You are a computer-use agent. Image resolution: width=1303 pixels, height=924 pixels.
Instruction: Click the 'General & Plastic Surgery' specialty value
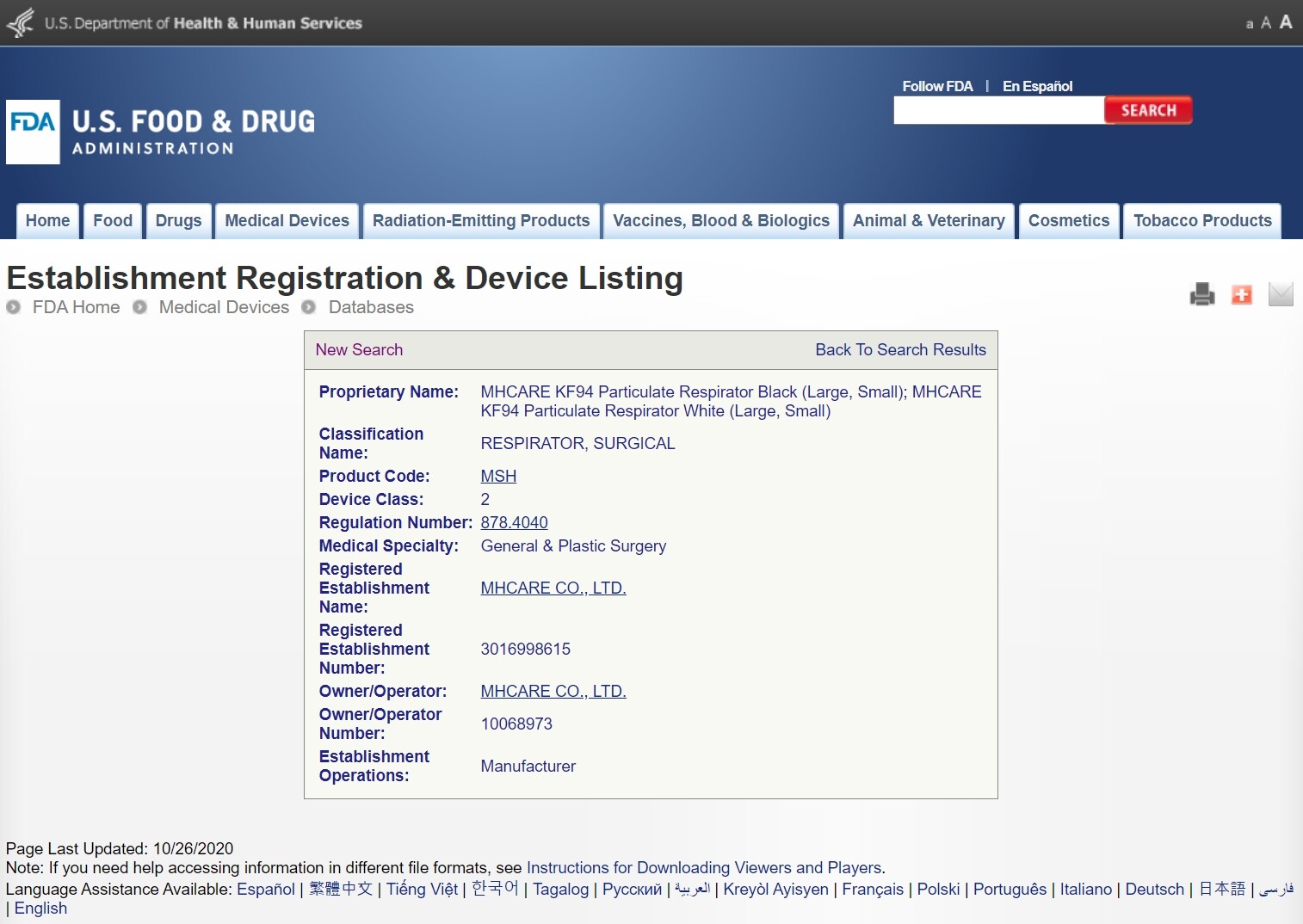574,546
